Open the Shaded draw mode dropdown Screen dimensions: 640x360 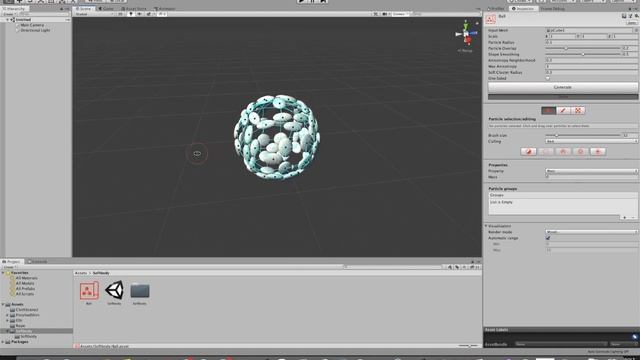point(95,14)
